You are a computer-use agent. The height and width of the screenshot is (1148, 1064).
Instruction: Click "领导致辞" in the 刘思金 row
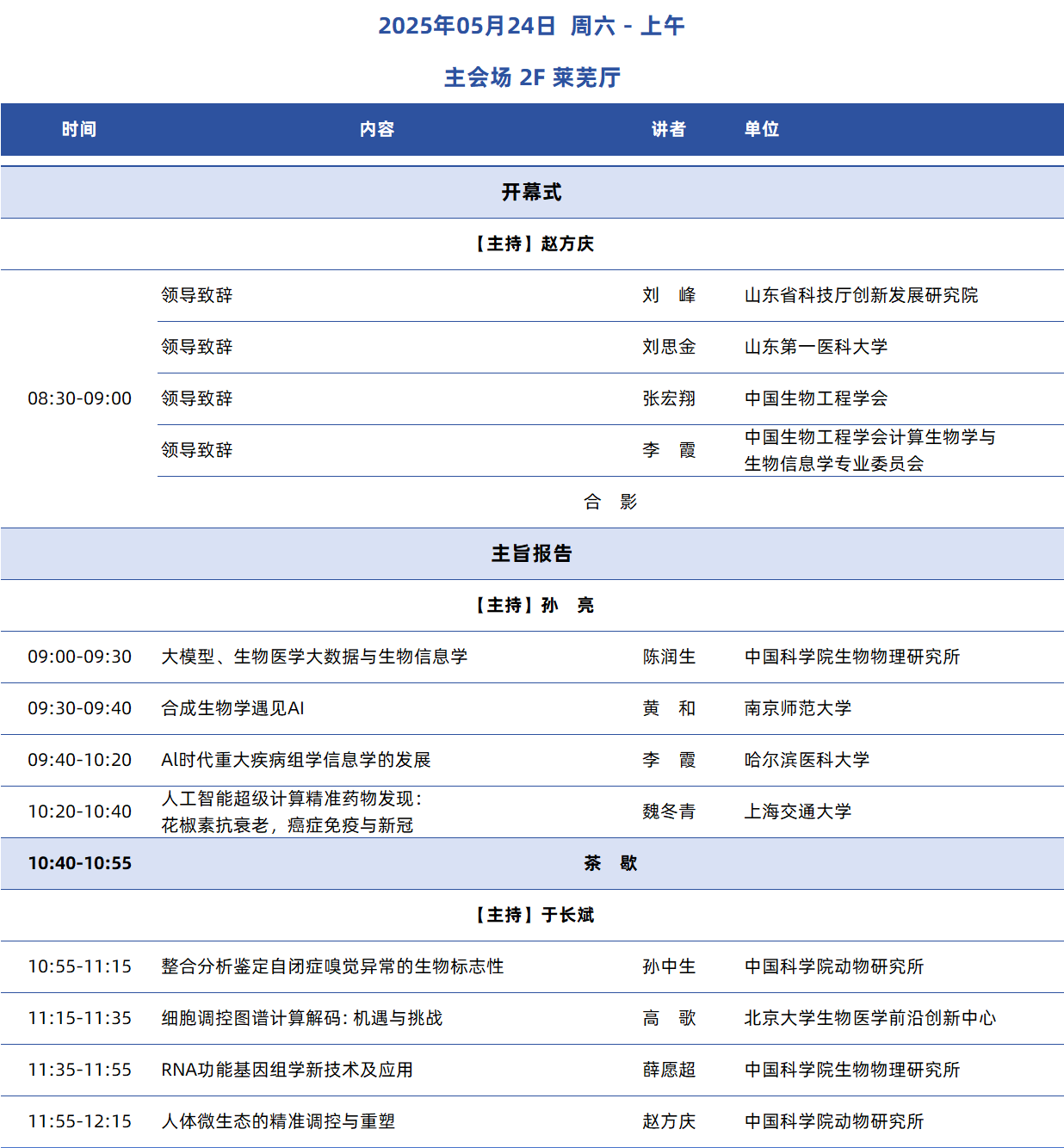(197, 347)
